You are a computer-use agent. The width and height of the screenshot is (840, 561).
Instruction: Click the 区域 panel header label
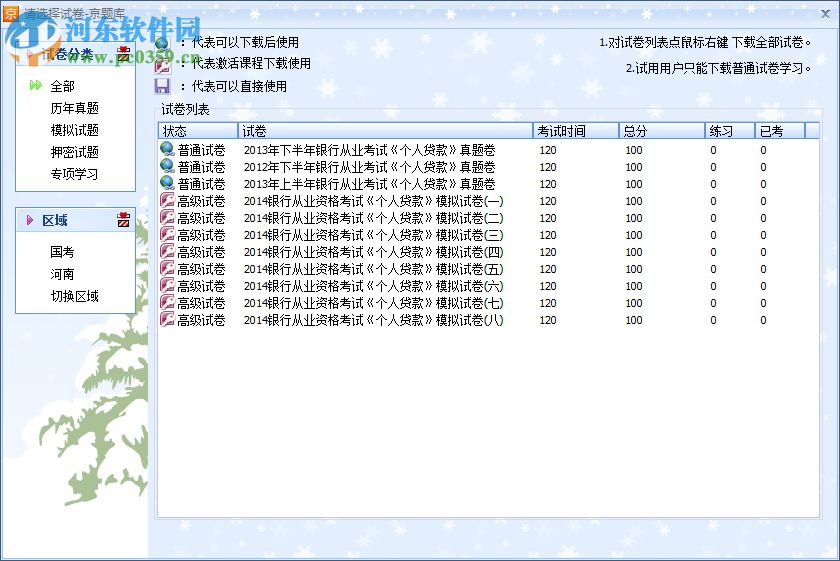pos(55,220)
